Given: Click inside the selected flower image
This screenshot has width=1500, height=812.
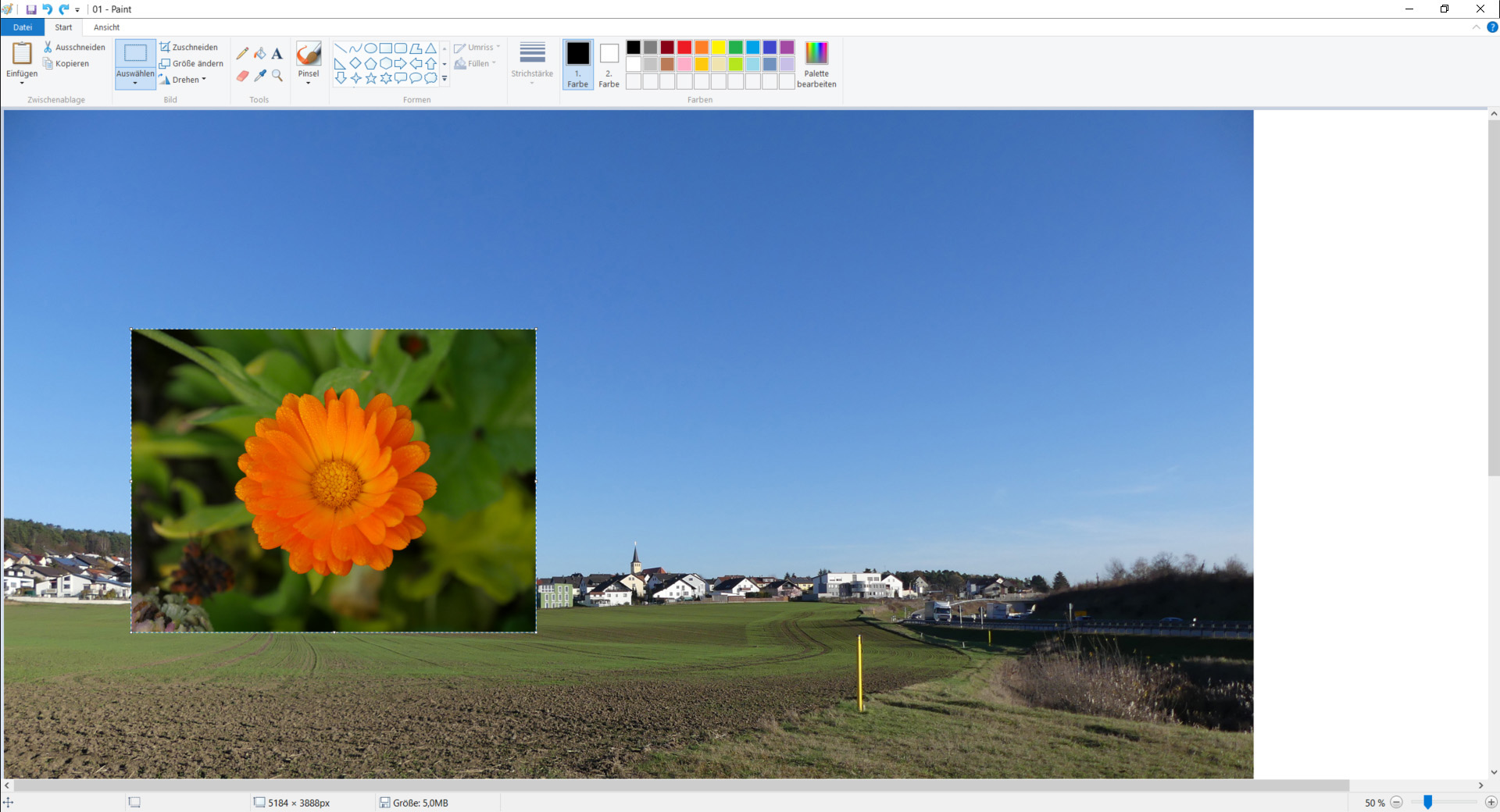Looking at the screenshot, I should coord(334,480).
